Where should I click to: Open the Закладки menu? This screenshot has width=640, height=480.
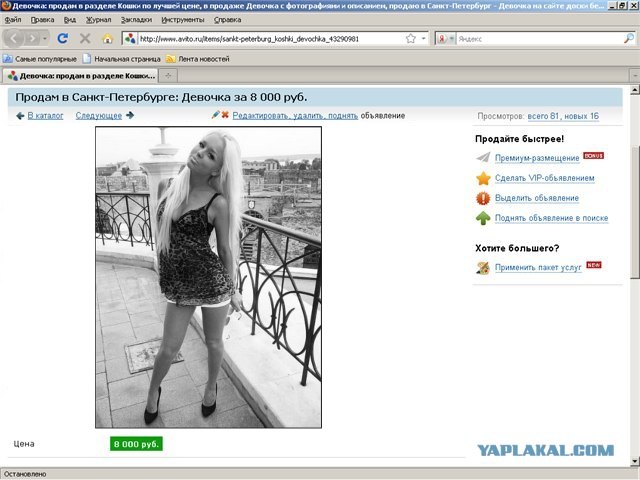pyautogui.click(x=136, y=20)
